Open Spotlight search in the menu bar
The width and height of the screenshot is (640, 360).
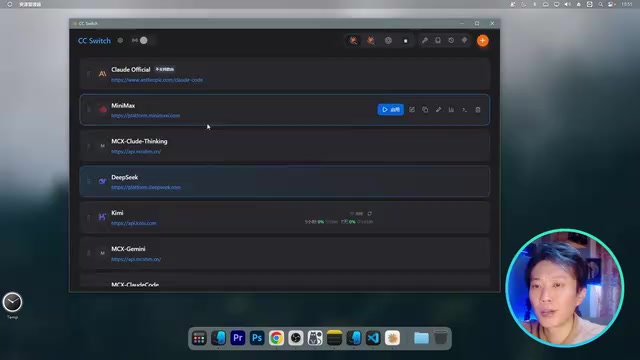600,4
